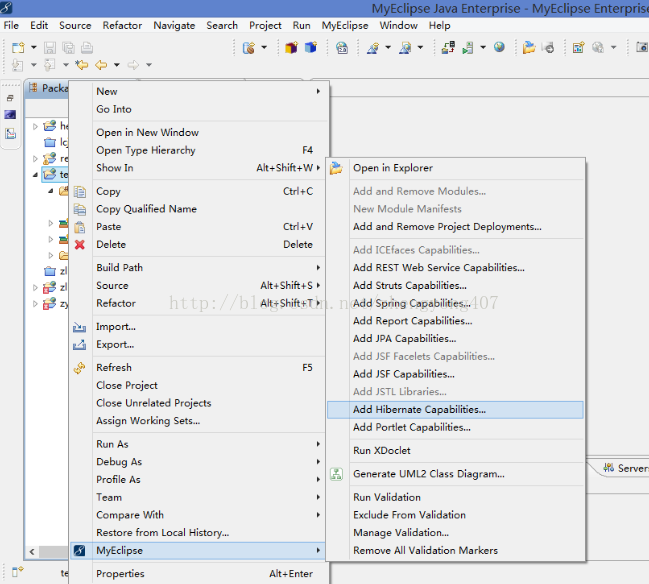
Task: Click the UML2 class diagram icon
Action: point(336,474)
